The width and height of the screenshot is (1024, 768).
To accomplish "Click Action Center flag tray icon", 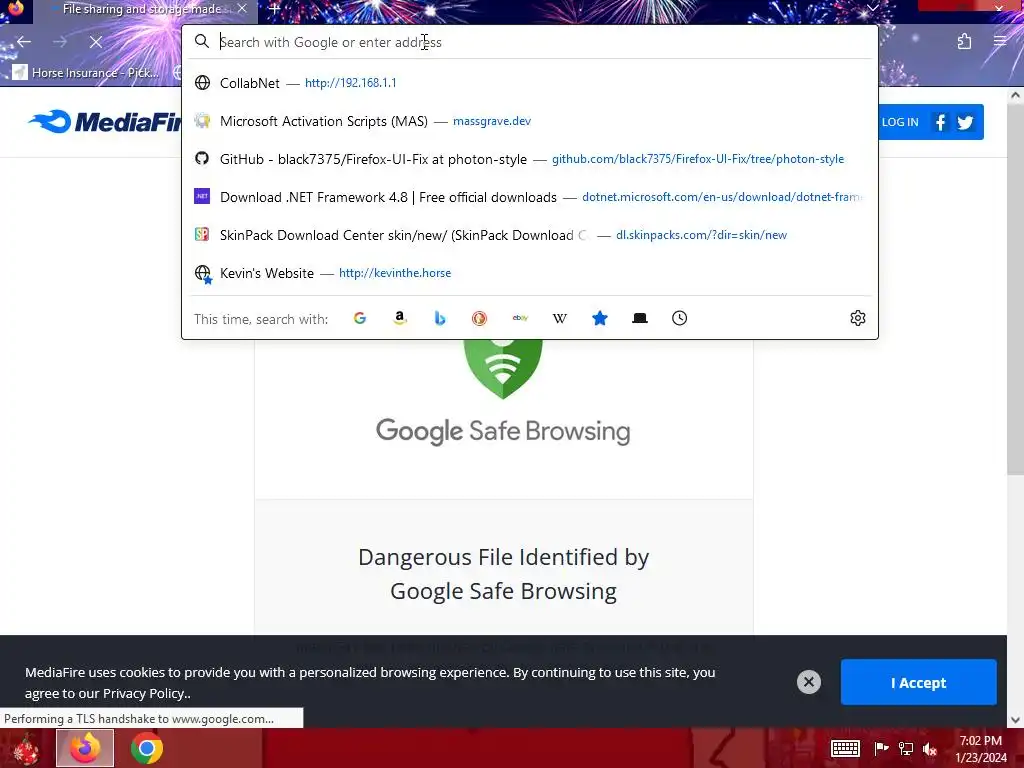I will click(x=881, y=749).
